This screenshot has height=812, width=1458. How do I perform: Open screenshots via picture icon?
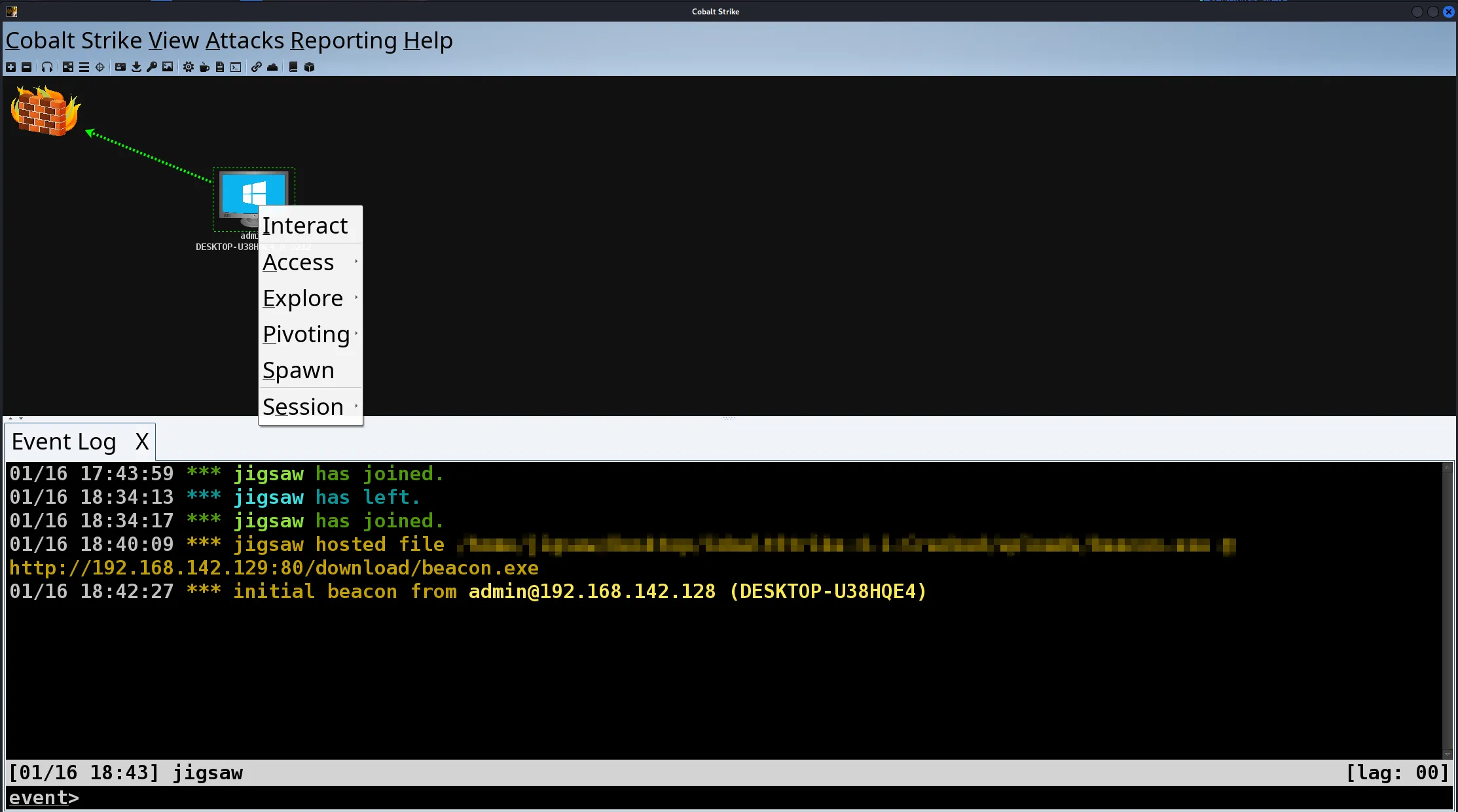click(x=168, y=67)
